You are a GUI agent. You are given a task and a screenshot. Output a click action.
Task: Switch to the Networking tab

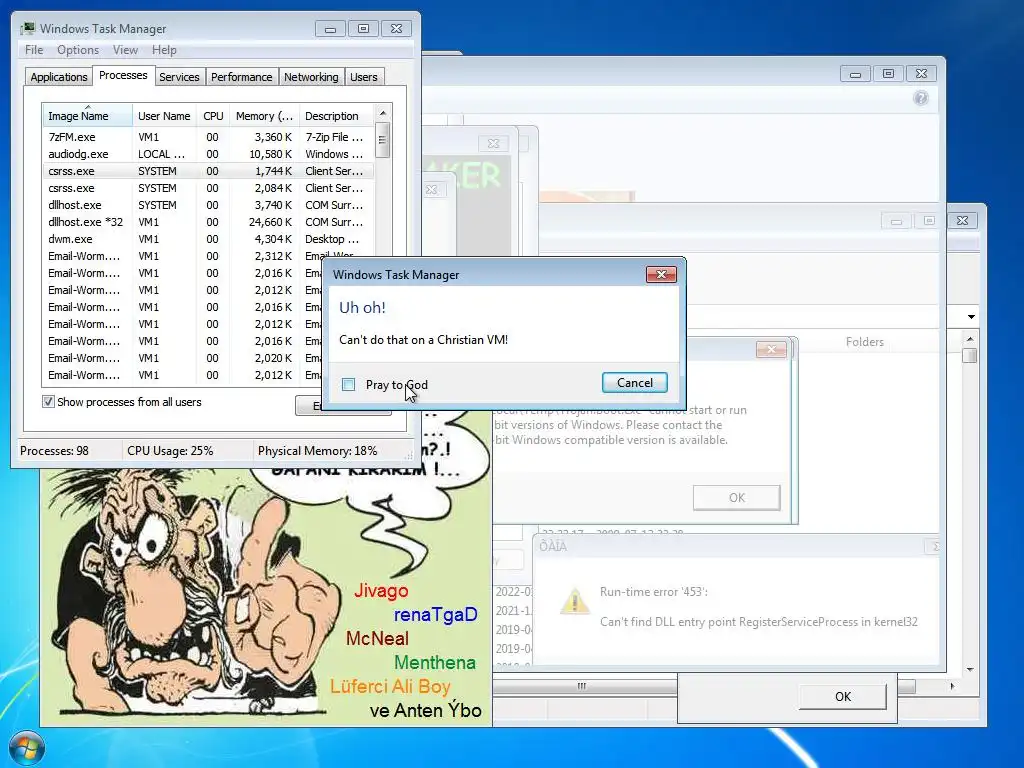[311, 77]
